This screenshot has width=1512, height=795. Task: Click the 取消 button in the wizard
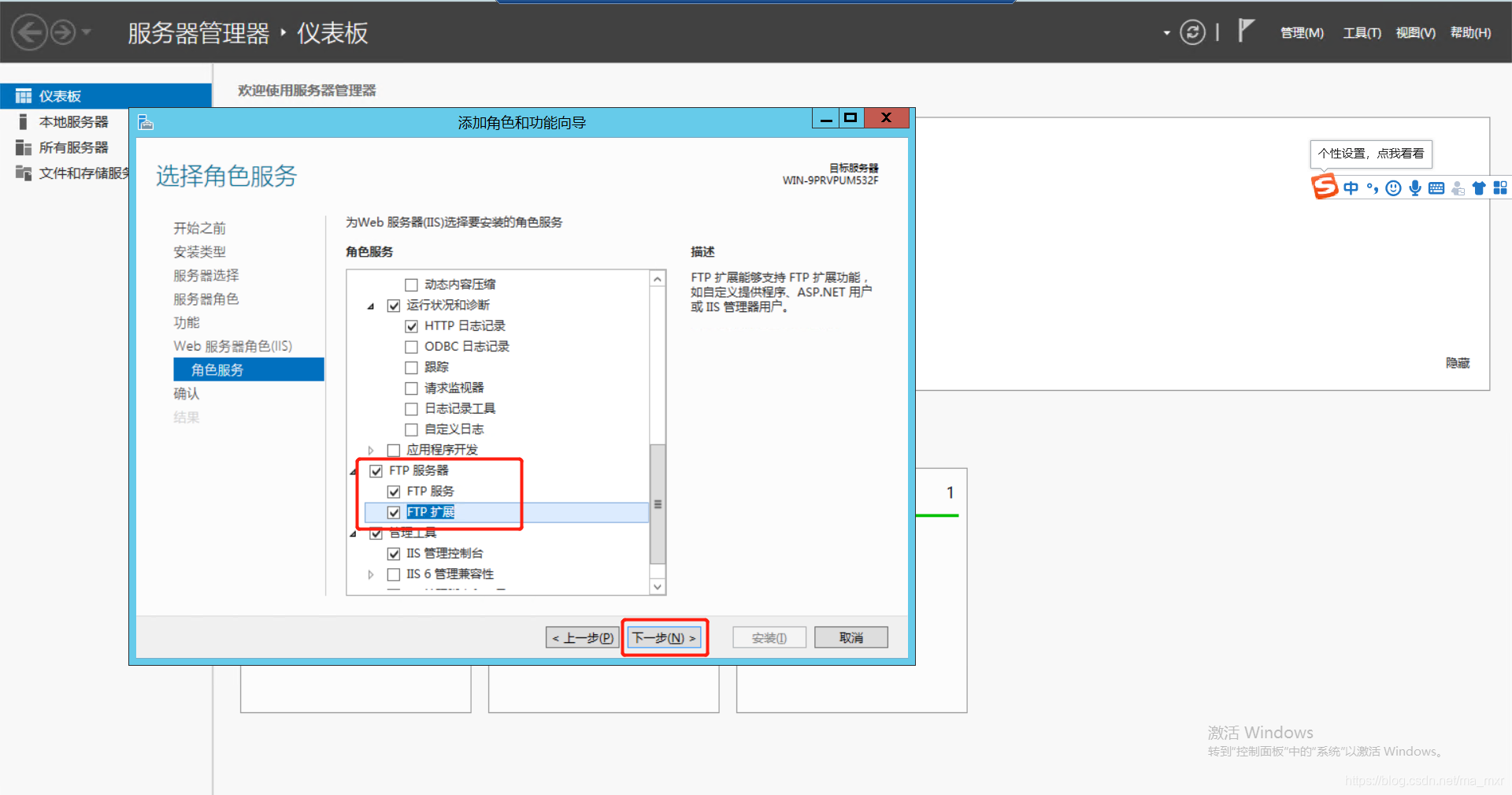850,637
